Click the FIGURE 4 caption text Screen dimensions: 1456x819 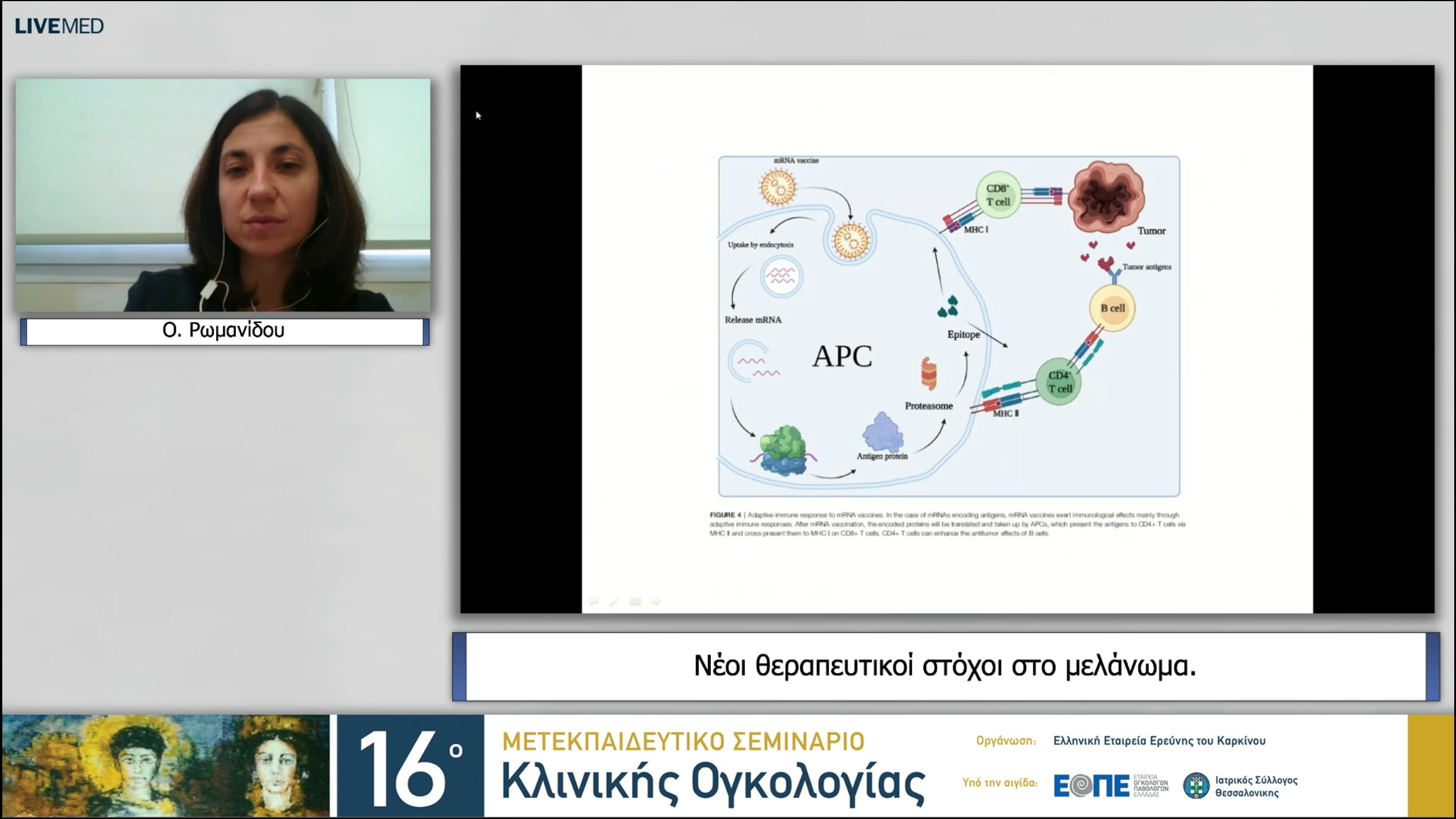pyautogui.click(x=947, y=524)
